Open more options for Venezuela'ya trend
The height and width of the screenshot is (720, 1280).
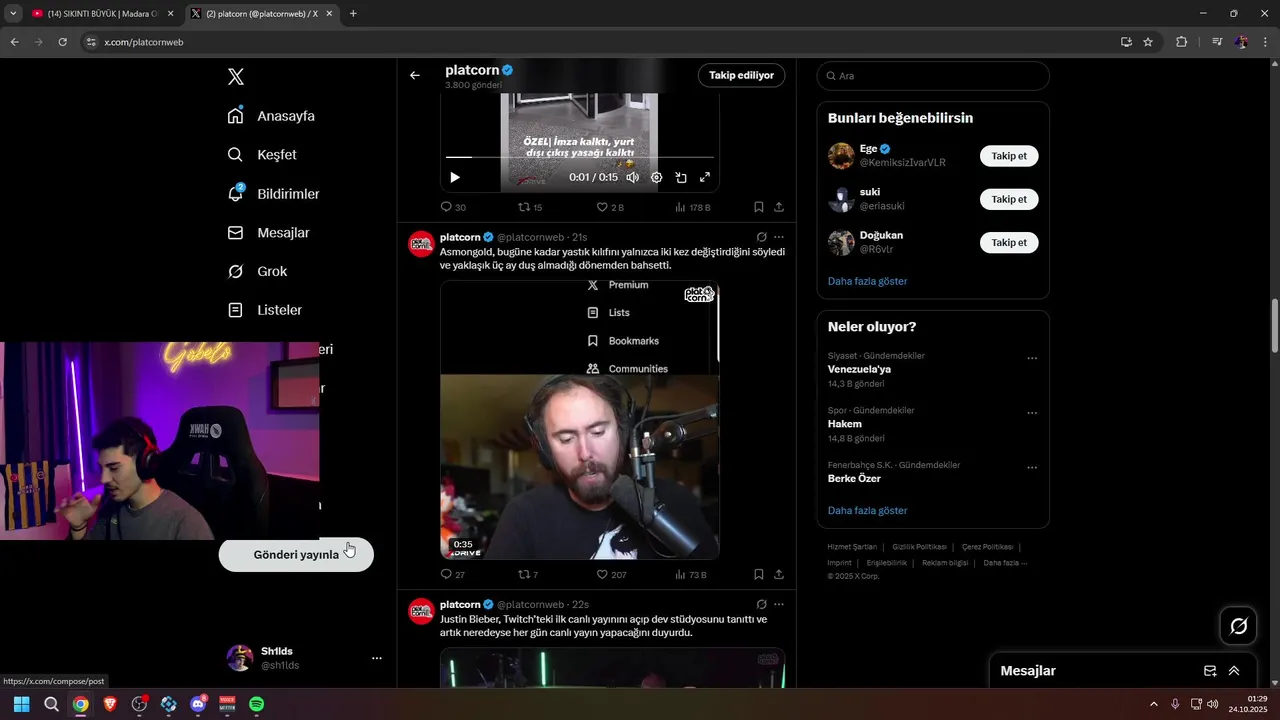tap(1032, 358)
